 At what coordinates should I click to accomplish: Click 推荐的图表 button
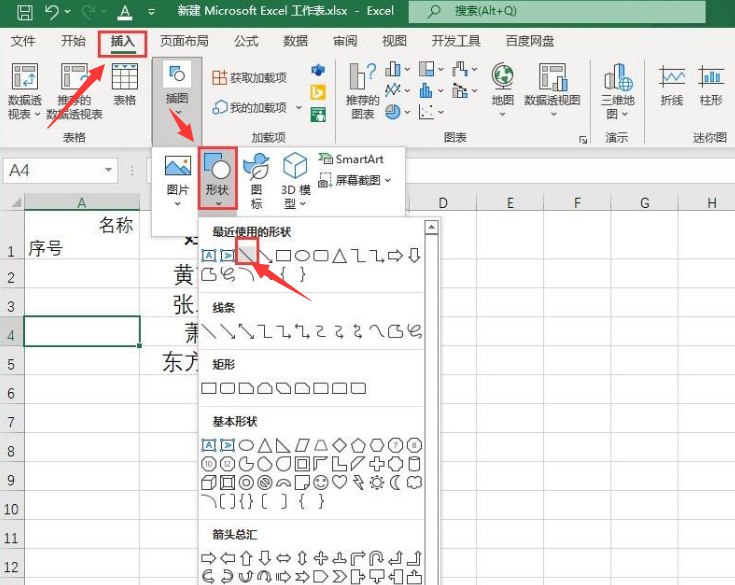coord(362,91)
